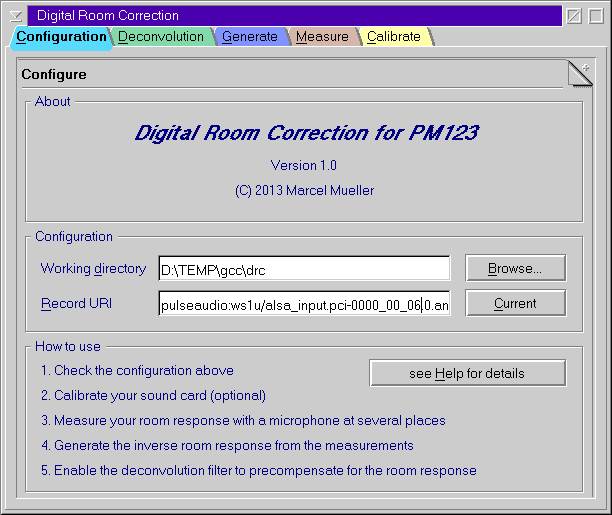Viewport: 612px width, 515px height.
Task: Go to the Generate tab
Action: (x=249, y=37)
